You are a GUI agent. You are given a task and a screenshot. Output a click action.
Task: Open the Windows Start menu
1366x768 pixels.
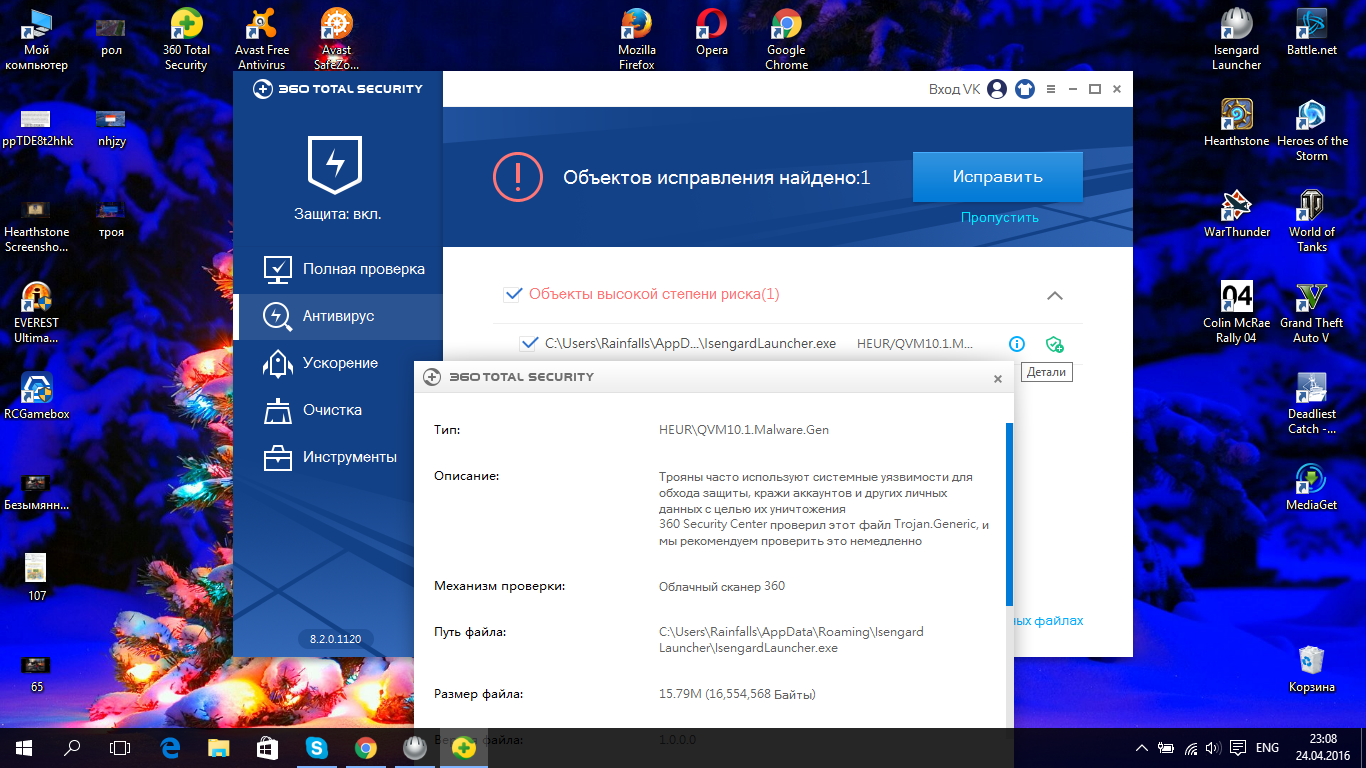pyautogui.click(x=24, y=748)
